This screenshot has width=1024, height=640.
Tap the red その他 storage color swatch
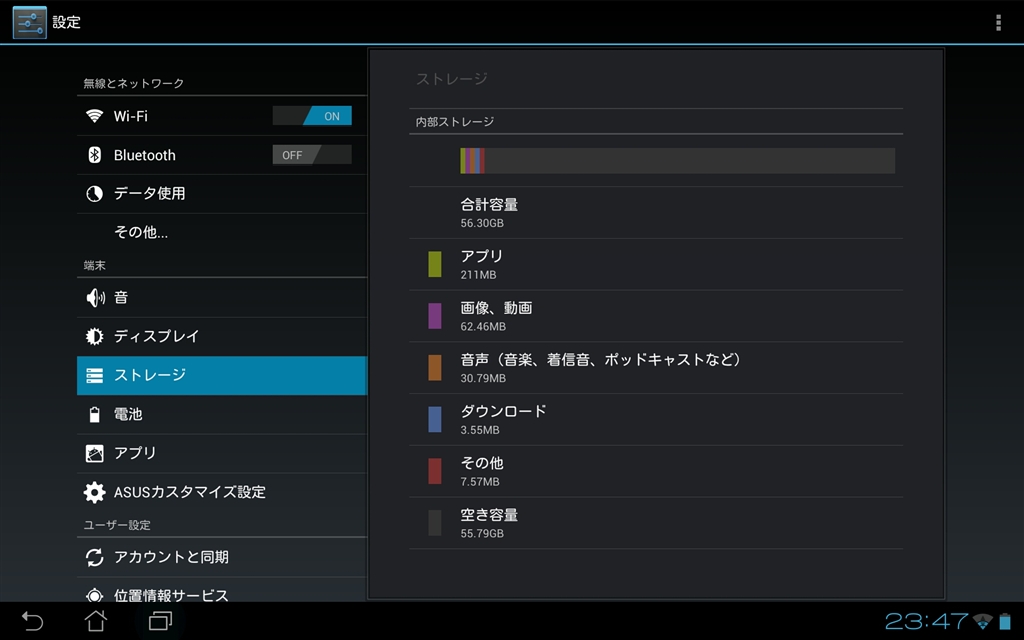click(435, 471)
